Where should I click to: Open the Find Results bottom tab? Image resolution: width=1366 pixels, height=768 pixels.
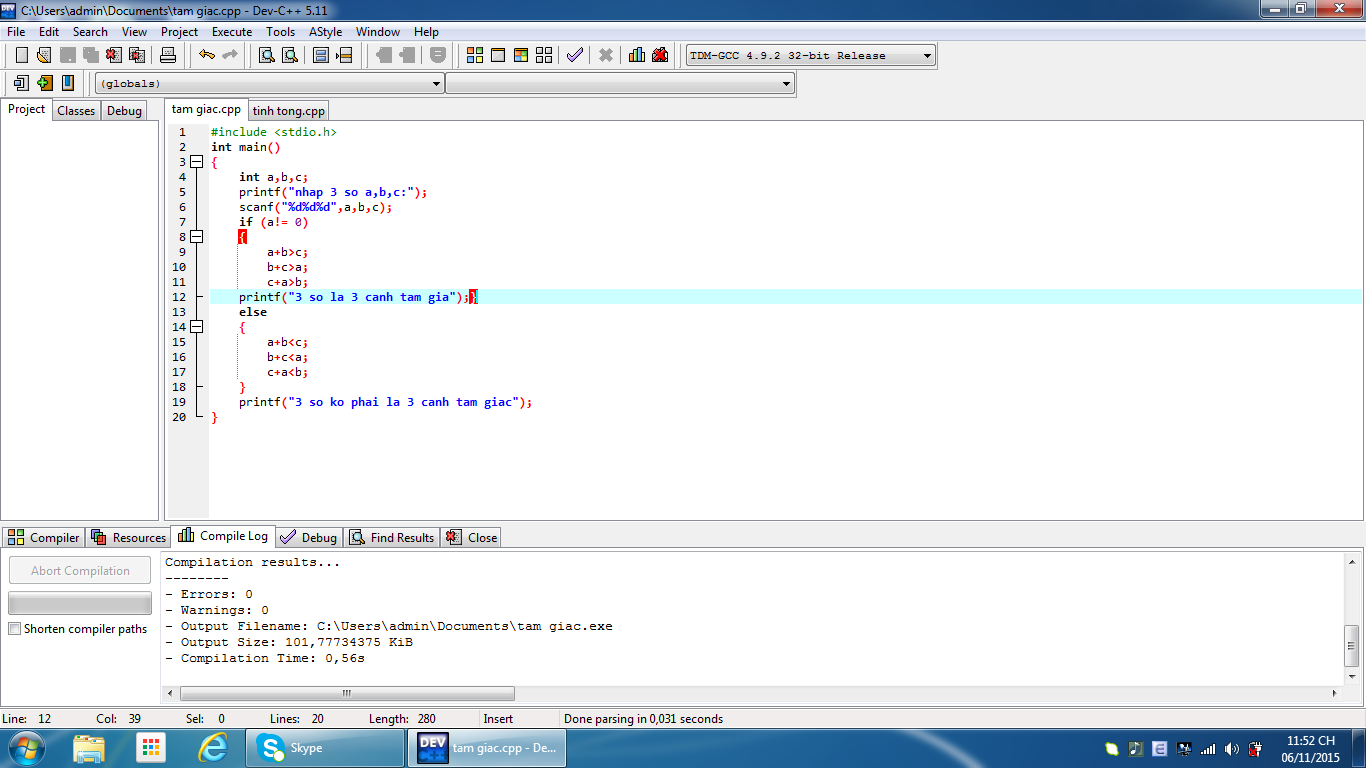tap(392, 537)
